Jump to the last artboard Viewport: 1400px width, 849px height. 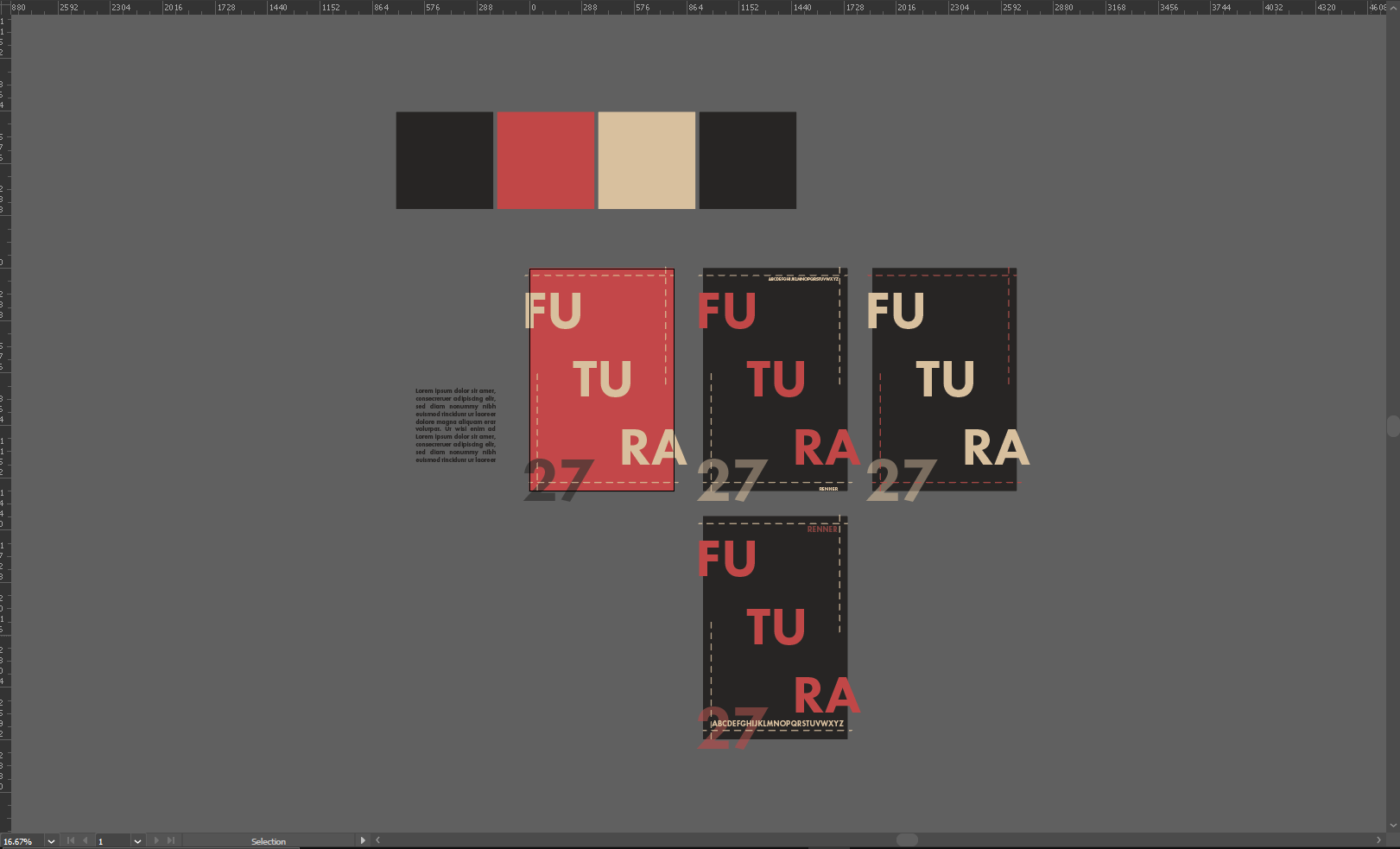(x=171, y=840)
